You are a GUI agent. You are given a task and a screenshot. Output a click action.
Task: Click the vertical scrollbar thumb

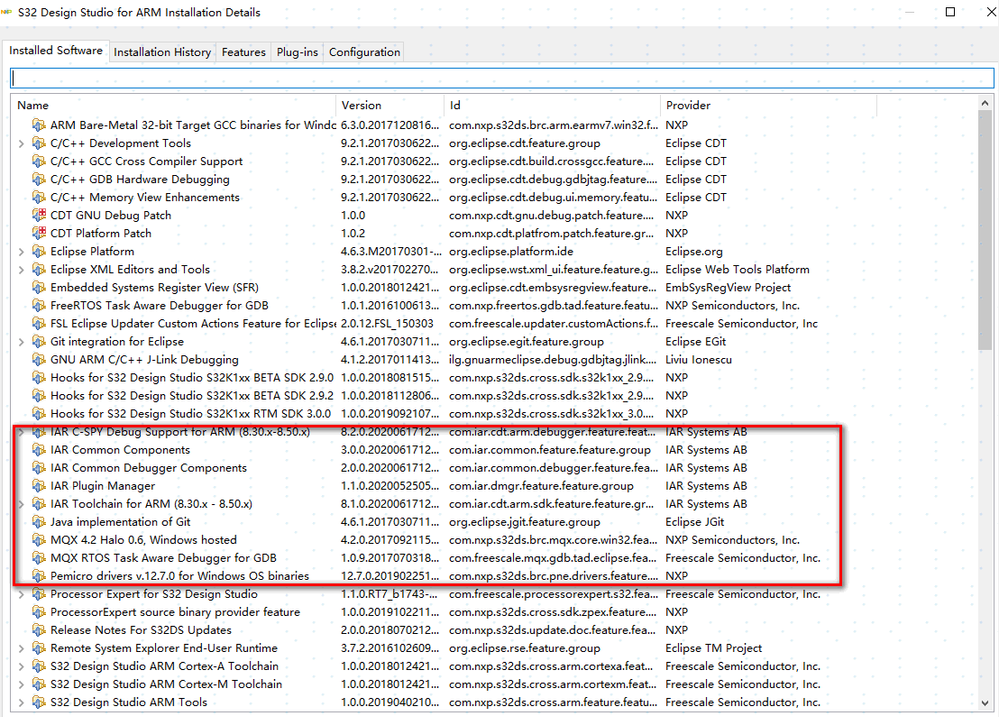tap(985, 229)
